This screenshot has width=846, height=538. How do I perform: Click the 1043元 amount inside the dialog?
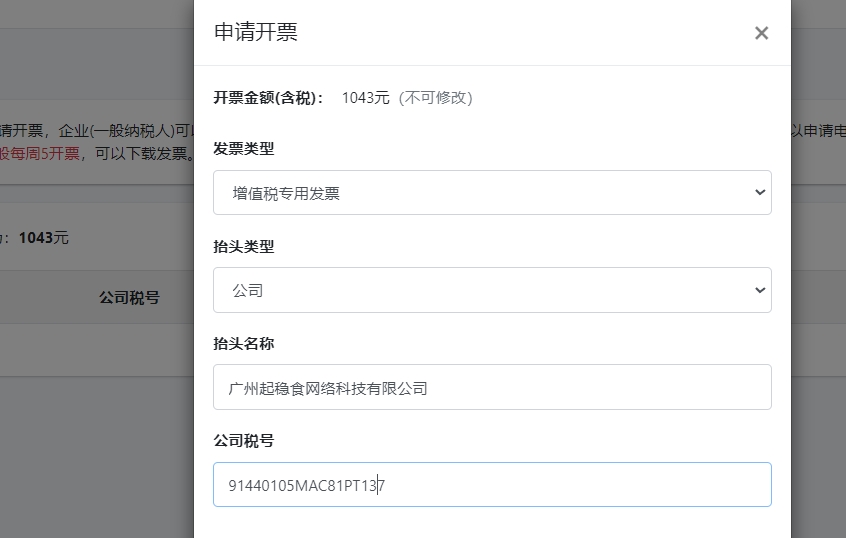[365, 97]
